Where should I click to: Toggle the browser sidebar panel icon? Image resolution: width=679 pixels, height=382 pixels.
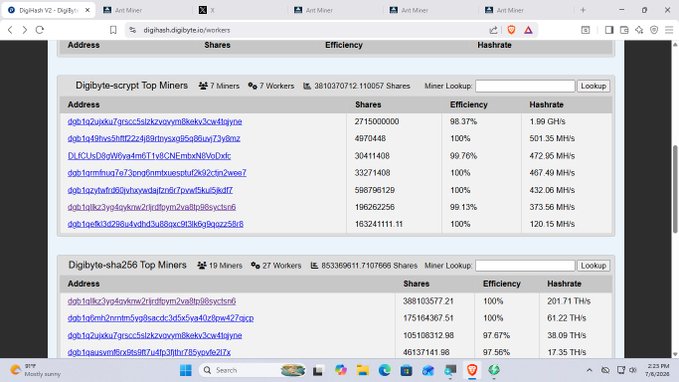pyautogui.click(x=609, y=30)
